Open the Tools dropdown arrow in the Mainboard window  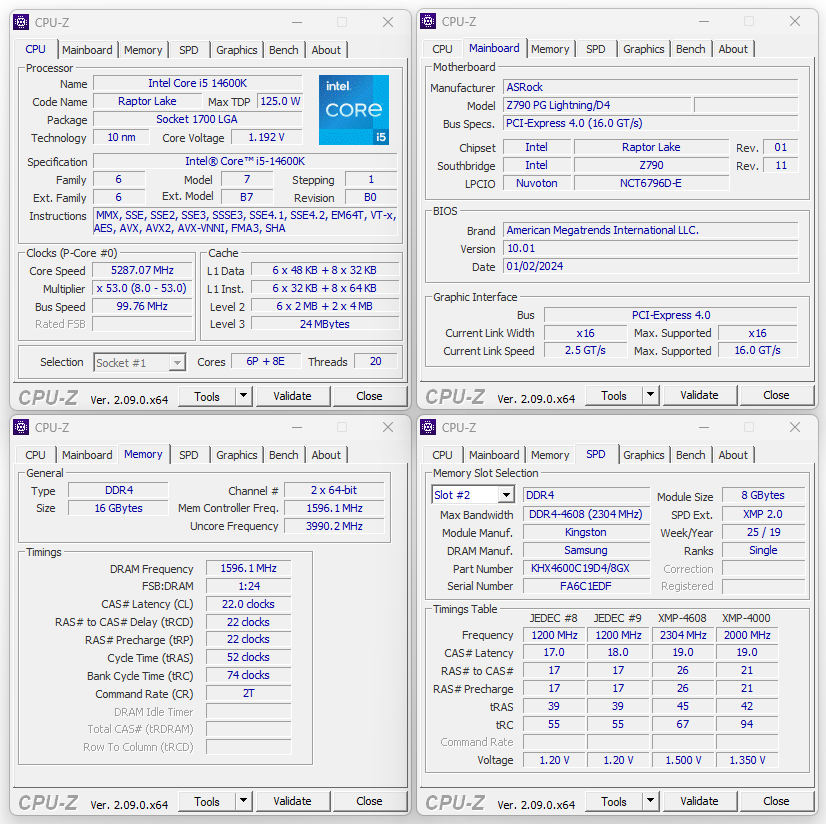coord(651,395)
